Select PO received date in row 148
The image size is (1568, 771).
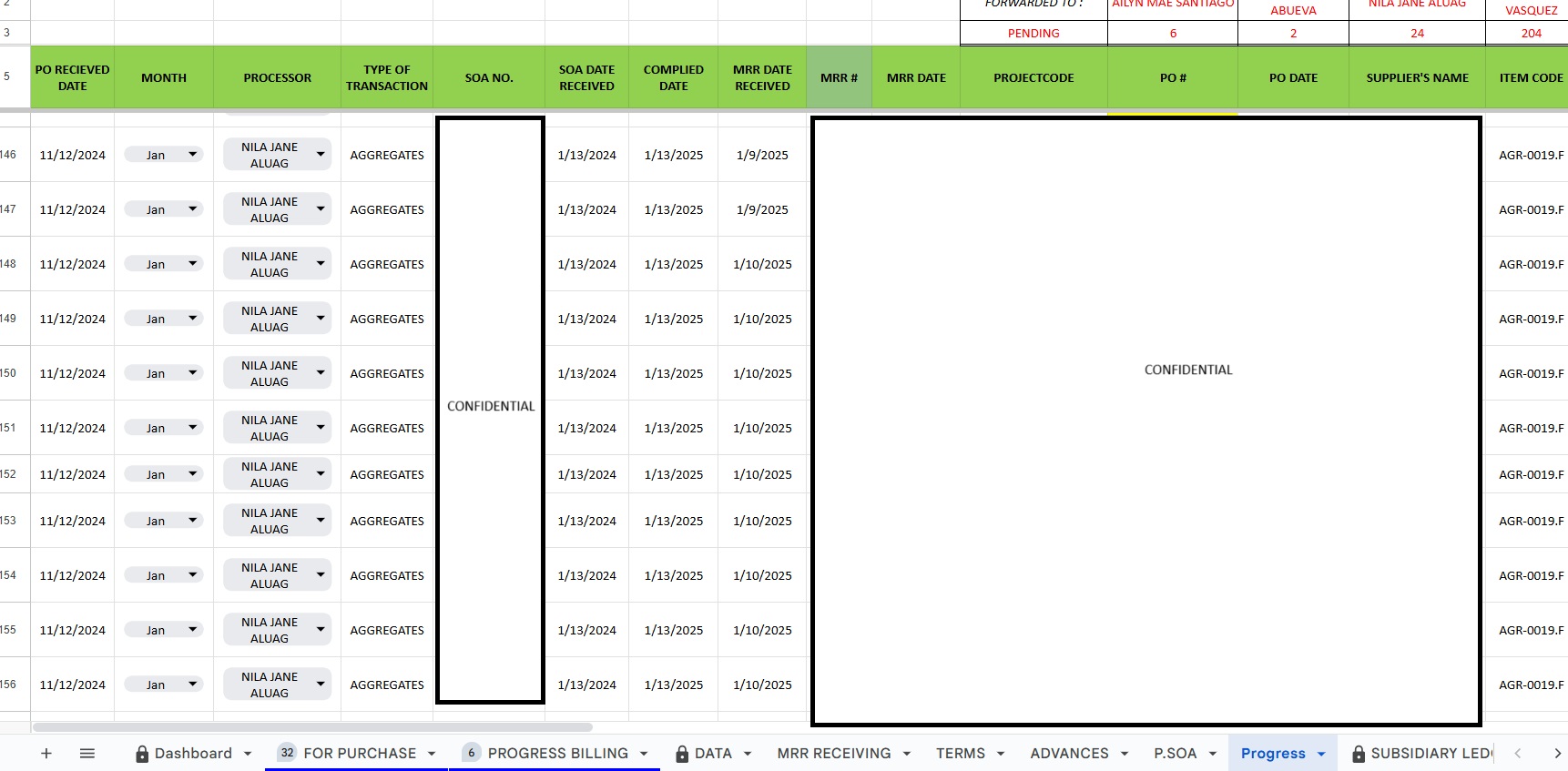click(x=73, y=264)
